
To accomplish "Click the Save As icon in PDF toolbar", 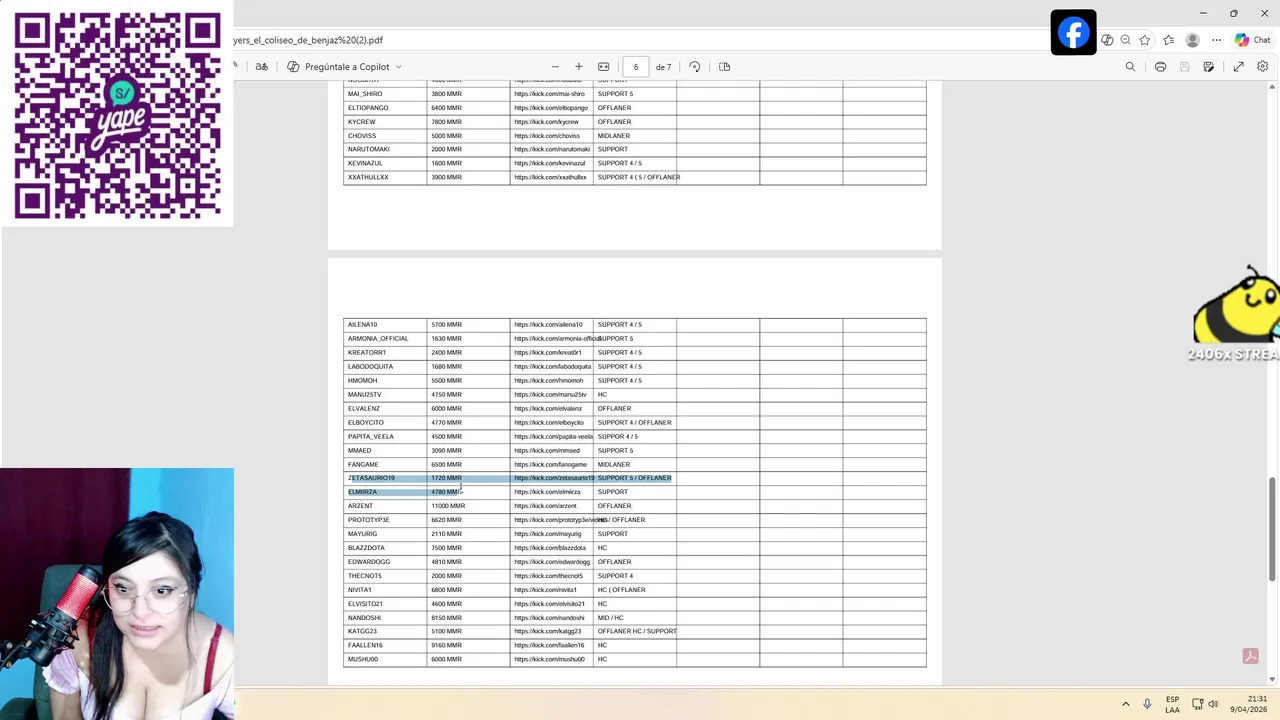I will pos(1209,67).
